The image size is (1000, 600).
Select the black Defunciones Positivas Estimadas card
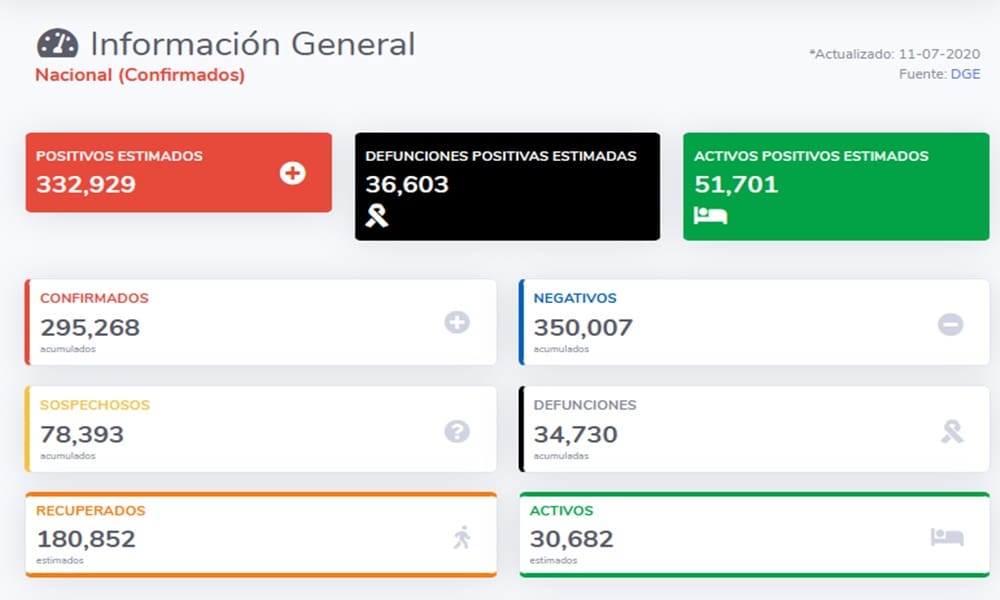(x=507, y=186)
